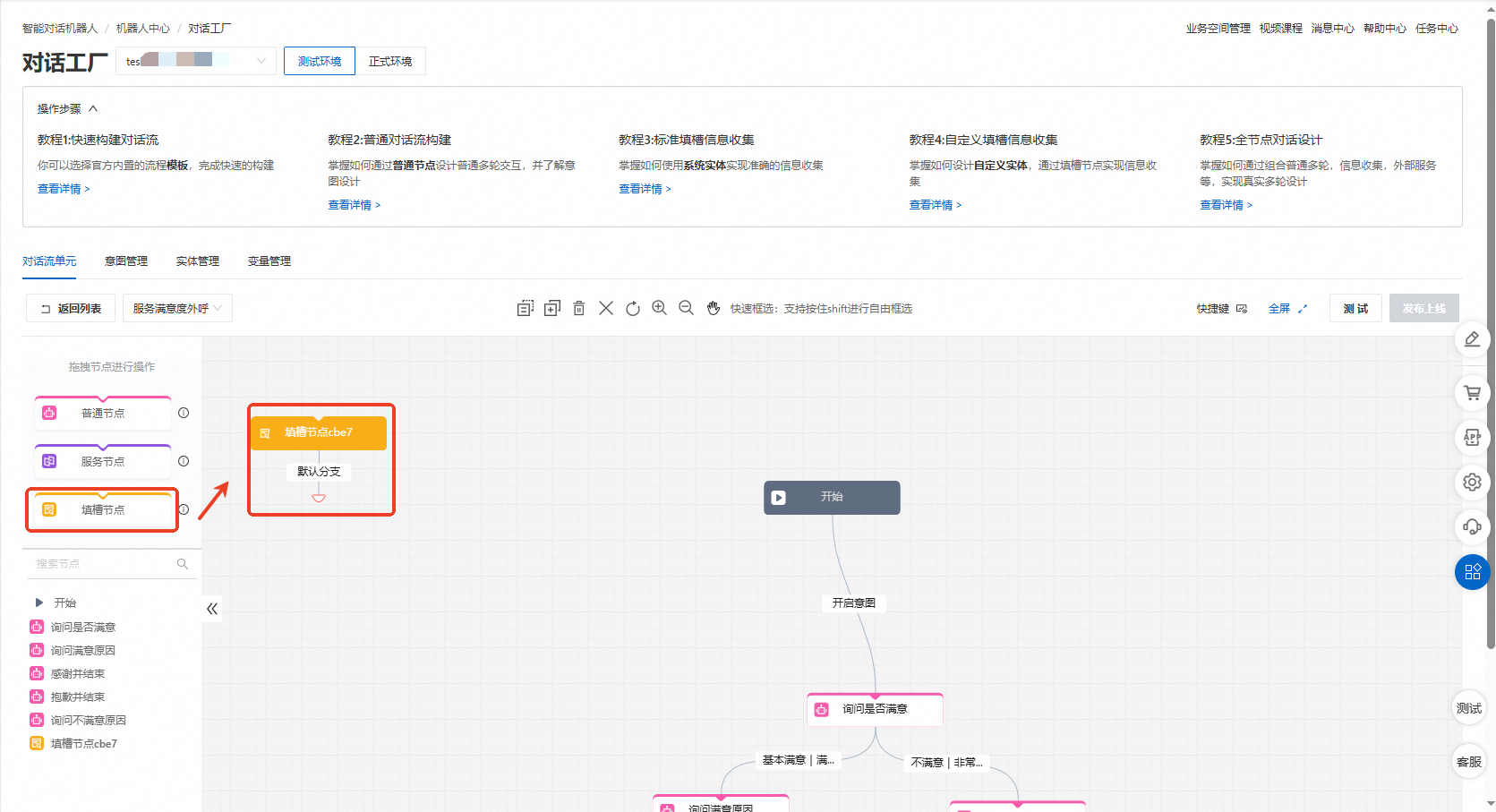Collapse the 操作步骤 panel
The width and height of the screenshot is (1496, 812).
93,108
